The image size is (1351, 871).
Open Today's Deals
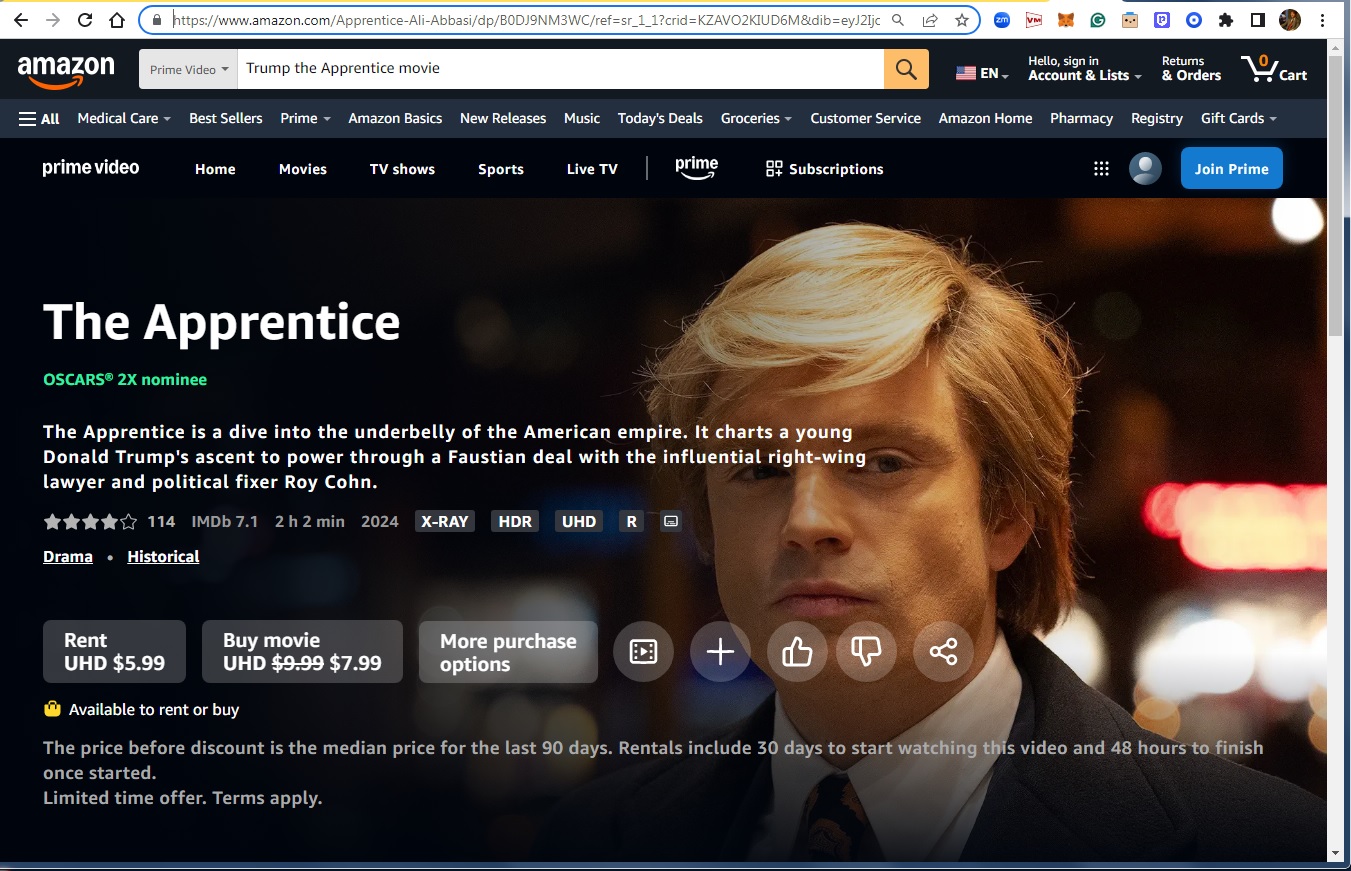point(660,118)
